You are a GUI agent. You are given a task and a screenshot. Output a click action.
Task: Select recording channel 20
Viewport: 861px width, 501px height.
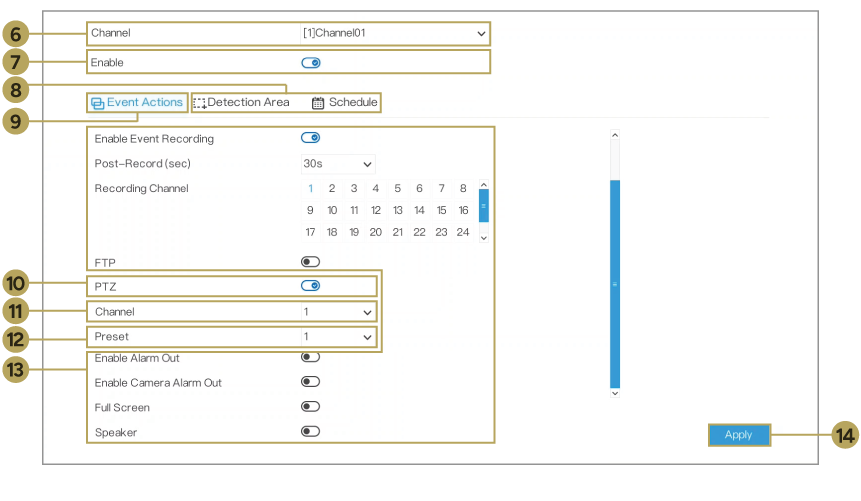click(x=376, y=232)
